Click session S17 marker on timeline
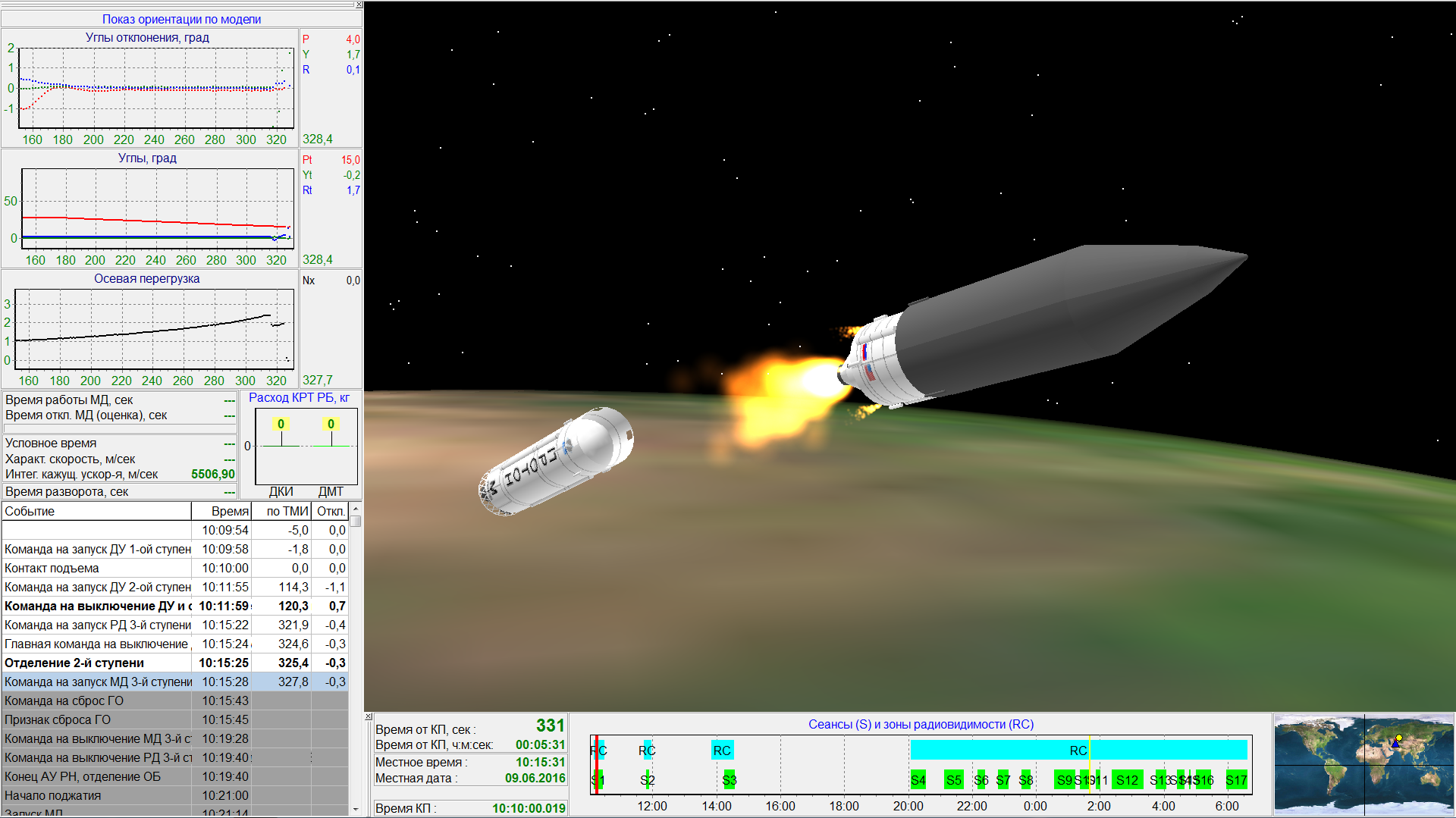This screenshot has height=818, width=1456. point(1236,780)
